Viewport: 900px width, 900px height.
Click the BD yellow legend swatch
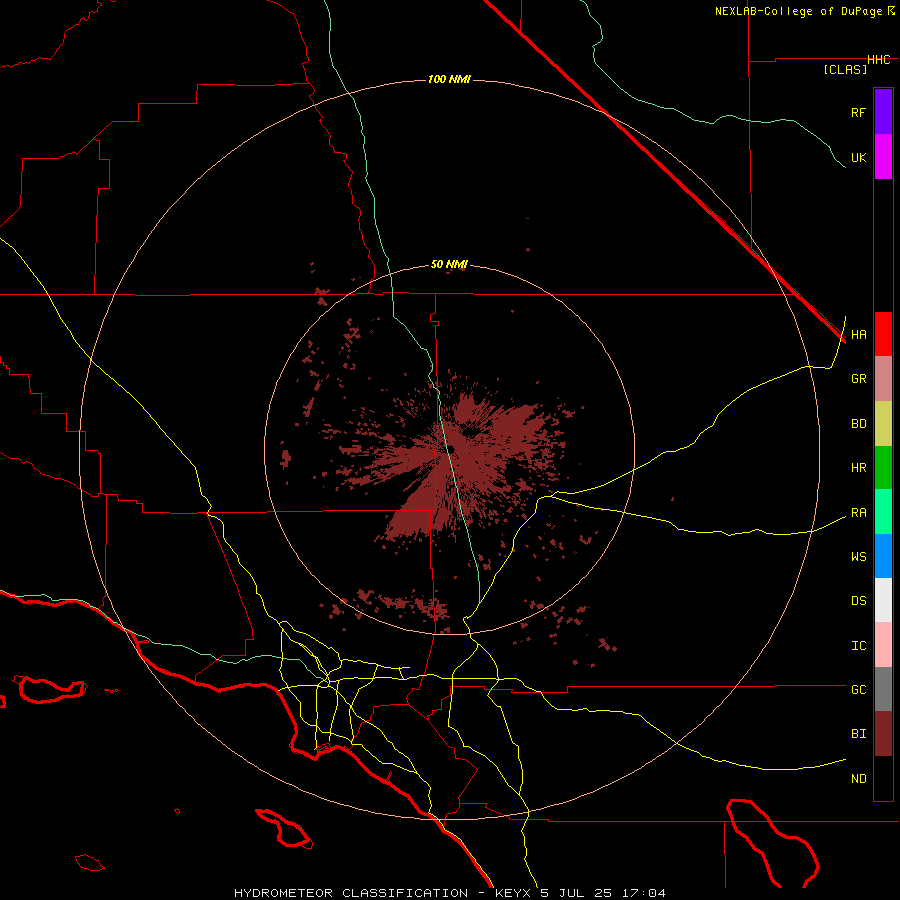(883, 424)
